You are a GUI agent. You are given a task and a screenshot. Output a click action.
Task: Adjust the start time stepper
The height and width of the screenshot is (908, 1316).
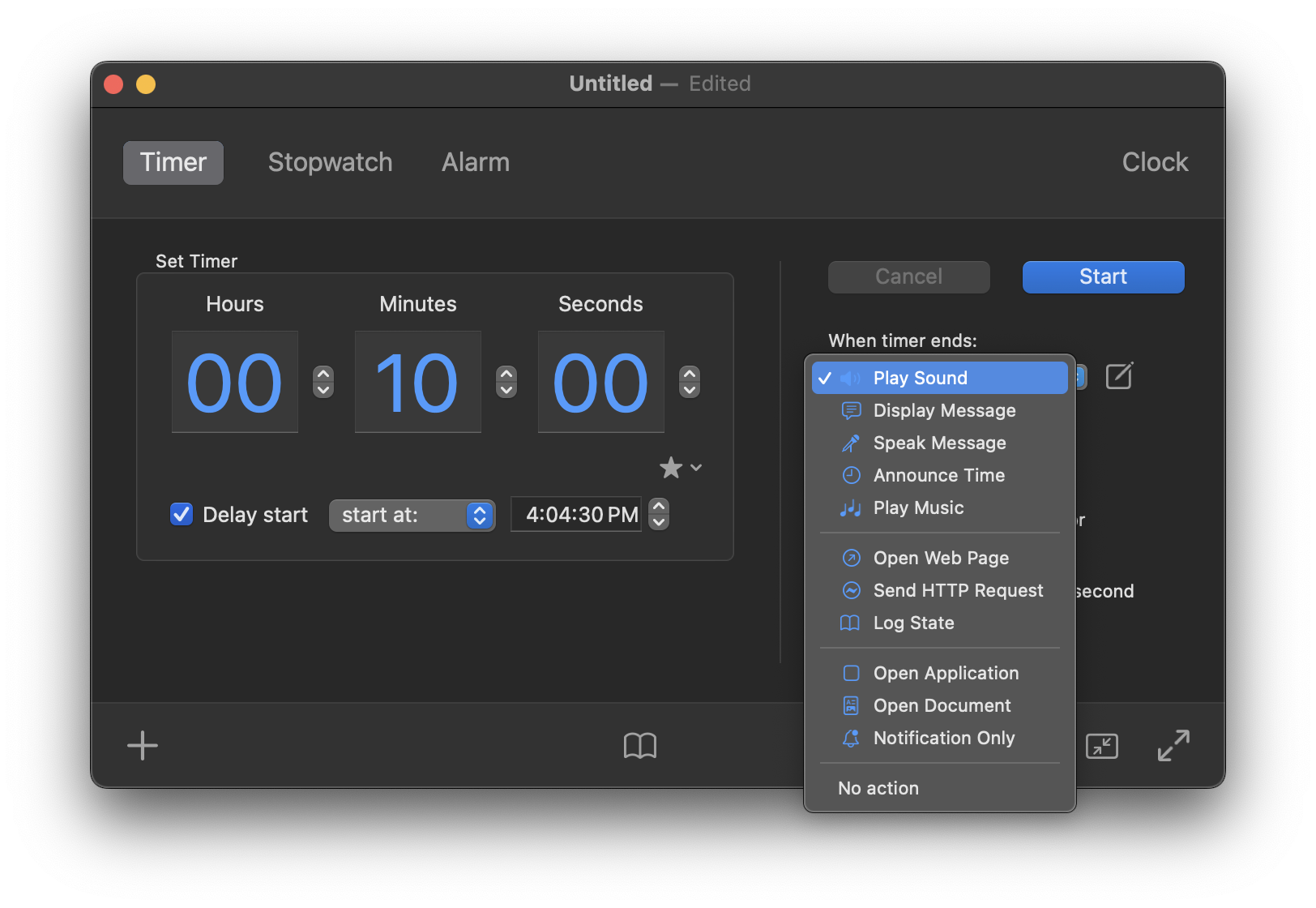coord(660,515)
